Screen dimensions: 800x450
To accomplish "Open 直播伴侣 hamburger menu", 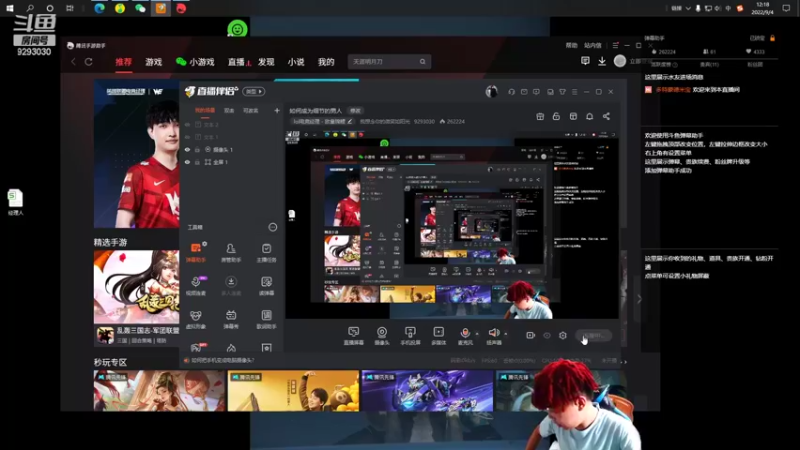I will click(x=574, y=92).
